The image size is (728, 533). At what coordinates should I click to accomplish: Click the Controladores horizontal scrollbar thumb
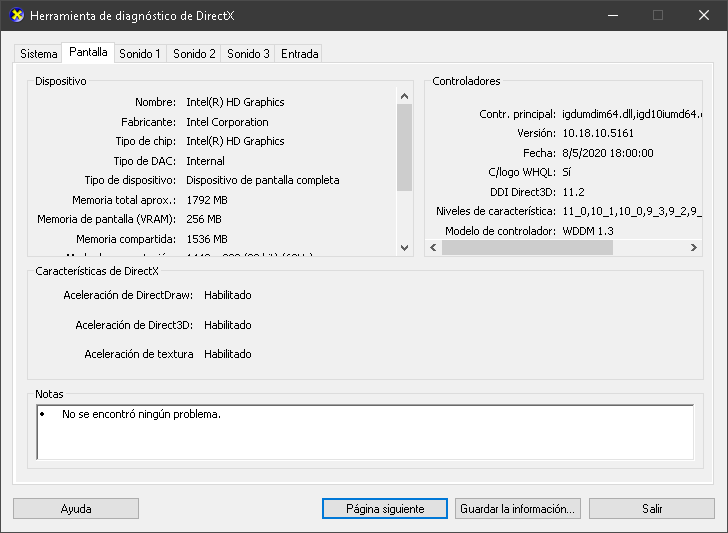click(540, 248)
